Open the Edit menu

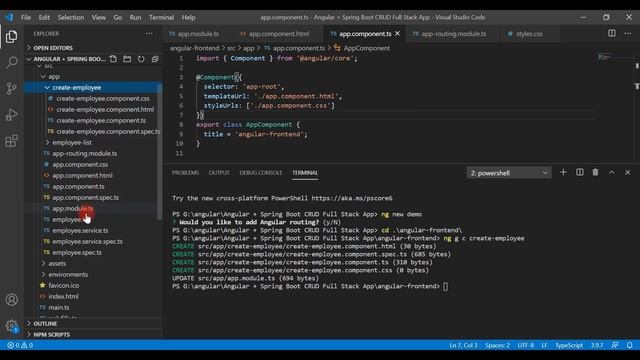click(44, 18)
